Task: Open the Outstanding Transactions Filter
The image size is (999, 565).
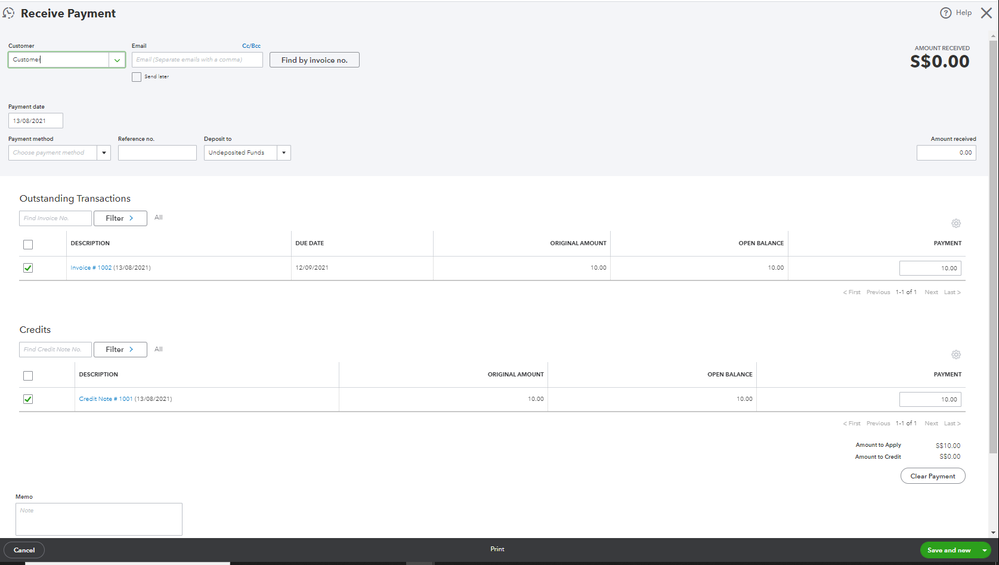Action: (x=120, y=218)
